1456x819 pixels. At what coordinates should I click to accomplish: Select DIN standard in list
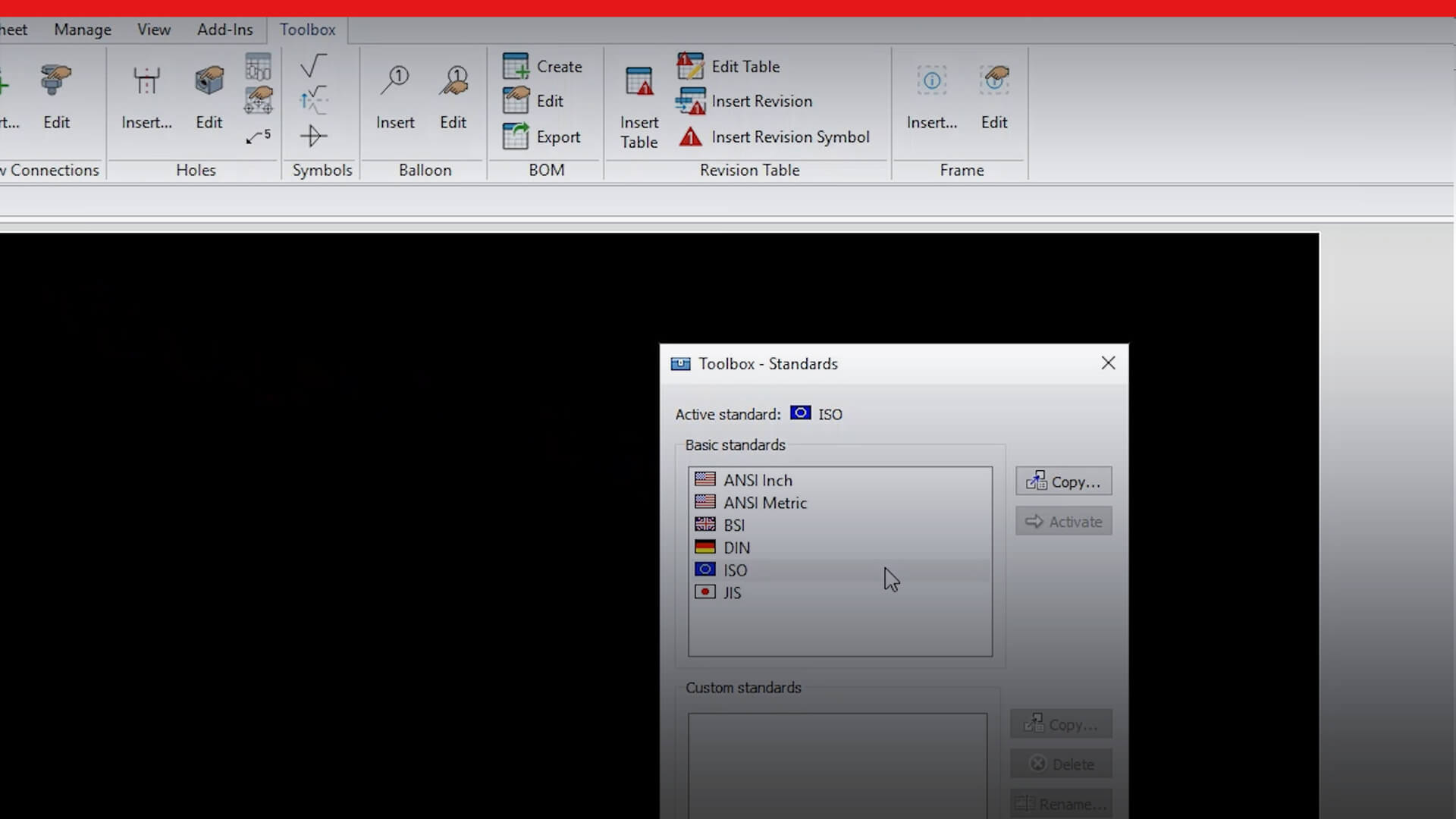point(840,548)
